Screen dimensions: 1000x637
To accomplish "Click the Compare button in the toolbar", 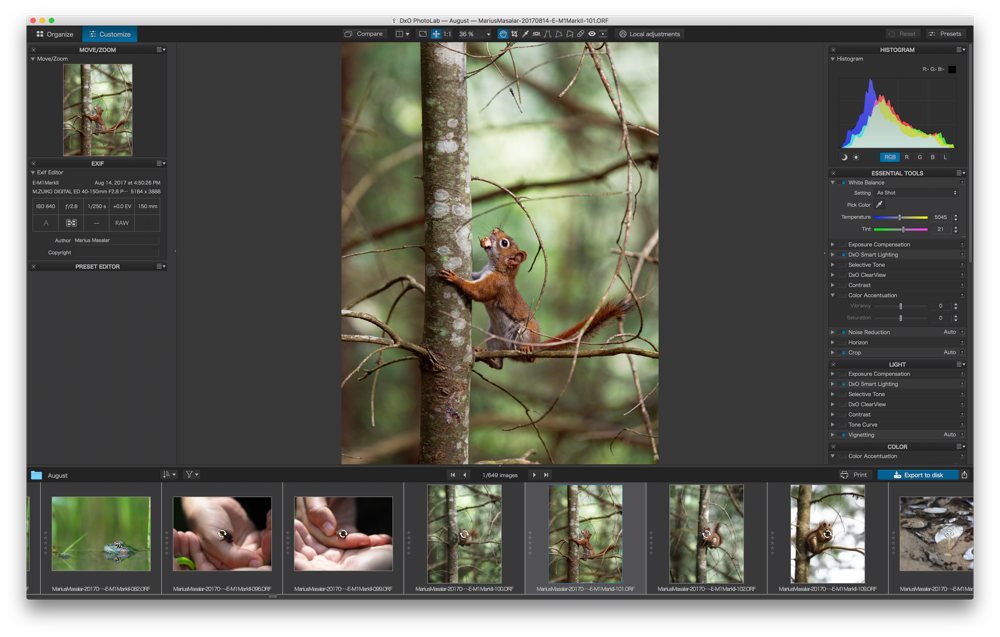I will (x=363, y=34).
